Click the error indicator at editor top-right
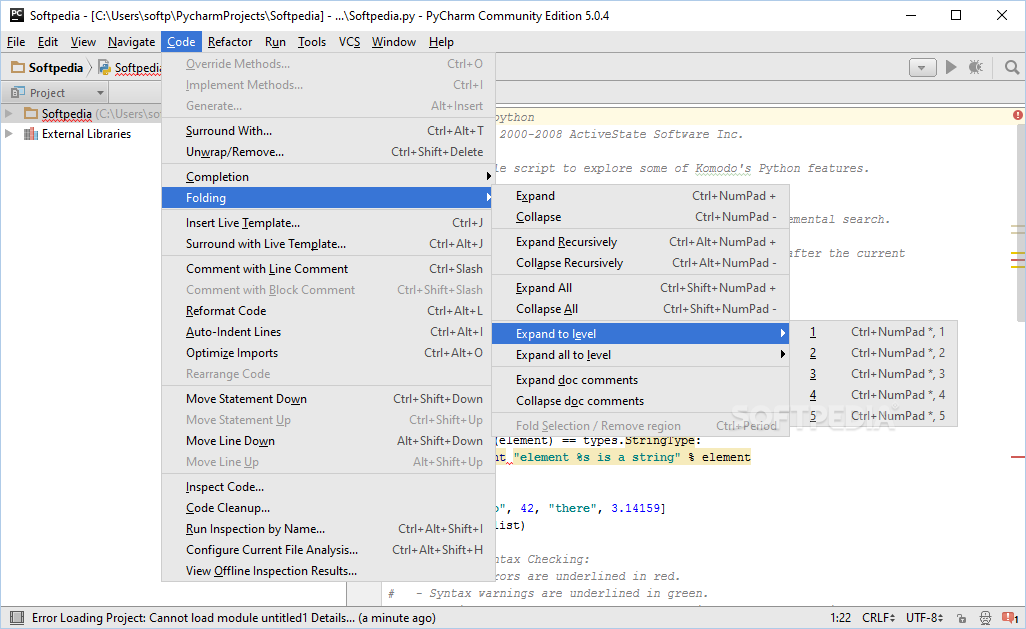Image resolution: width=1026 pixels, height=629 pixels. (x=1017, y=115)
